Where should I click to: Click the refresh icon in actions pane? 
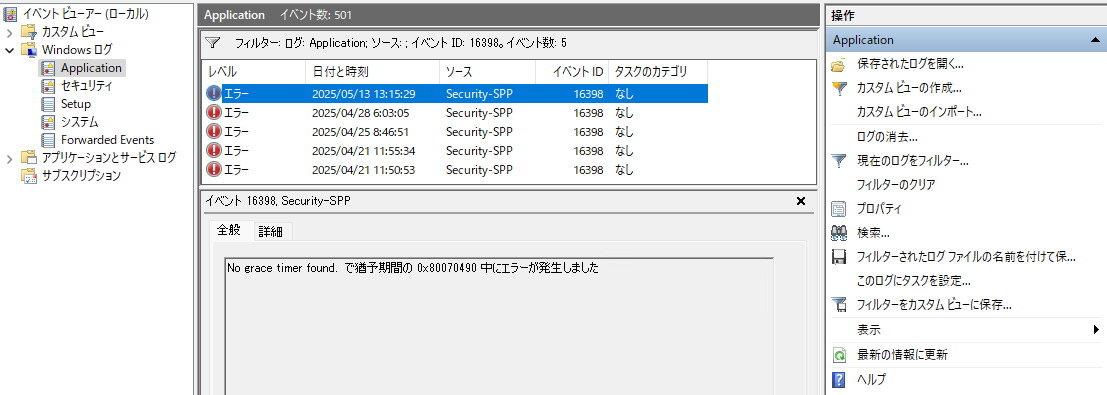pos(839,355)
